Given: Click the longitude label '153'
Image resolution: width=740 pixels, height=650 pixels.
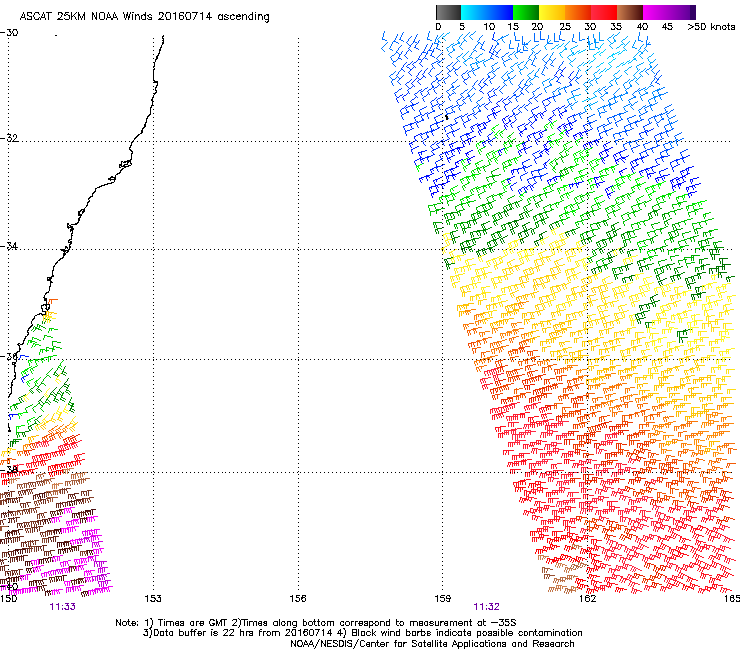Looking at the screenshot, I should [x=153, y=599].
